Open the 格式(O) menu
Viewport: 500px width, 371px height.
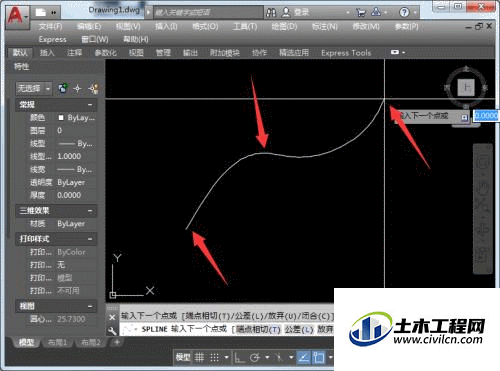[205, 26]
